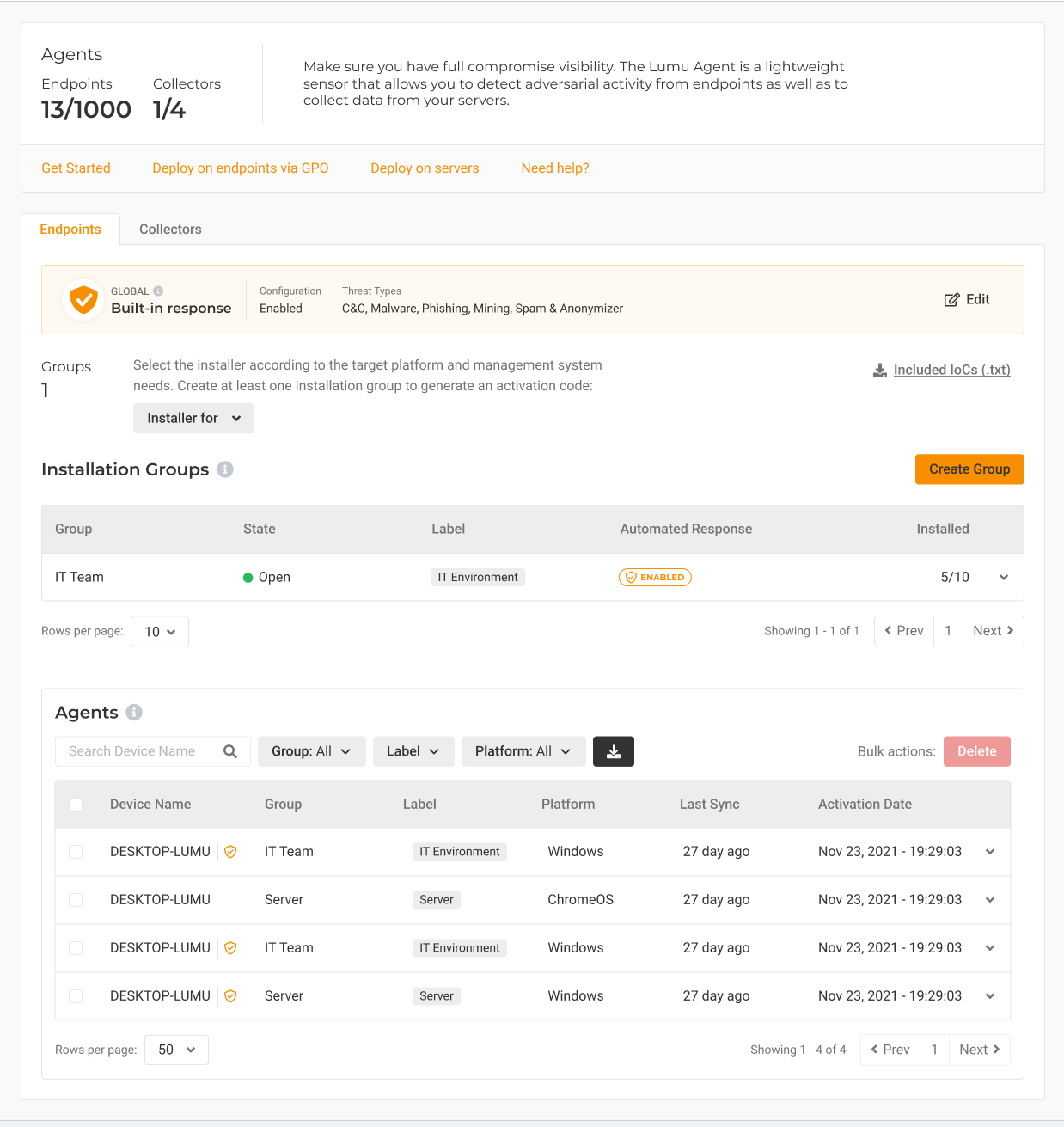Click the info icon next to GLOBAL

point(158,291)
